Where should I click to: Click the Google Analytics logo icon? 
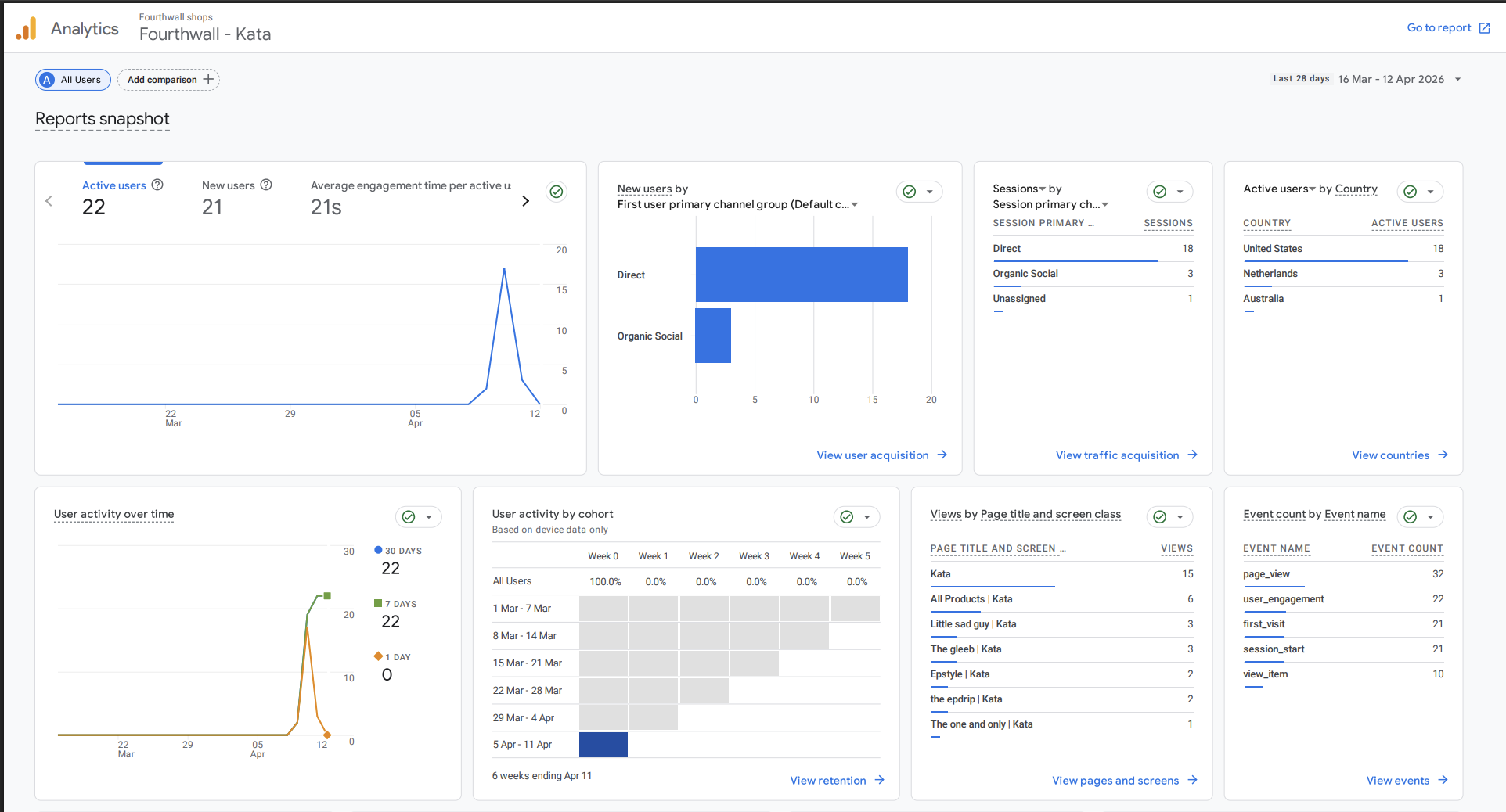pos(26,29)
